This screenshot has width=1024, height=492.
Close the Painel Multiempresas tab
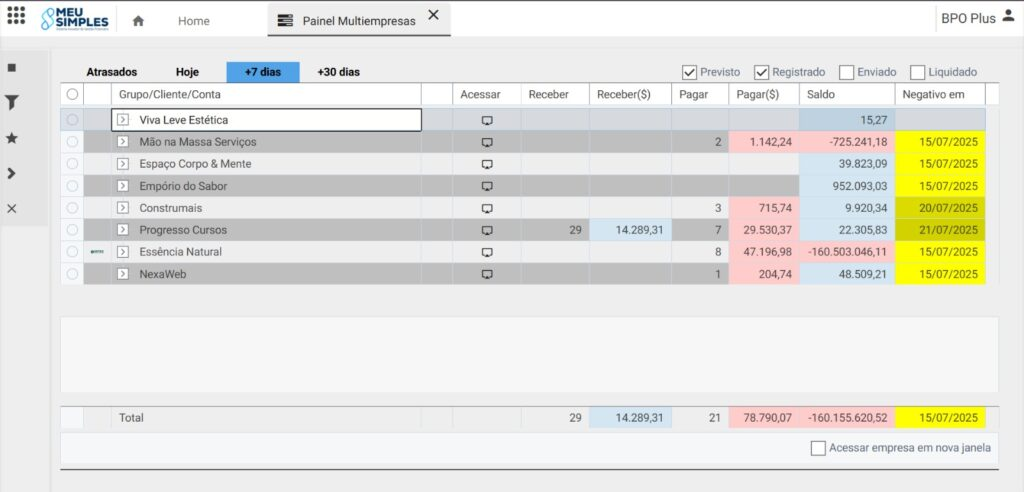433,14
